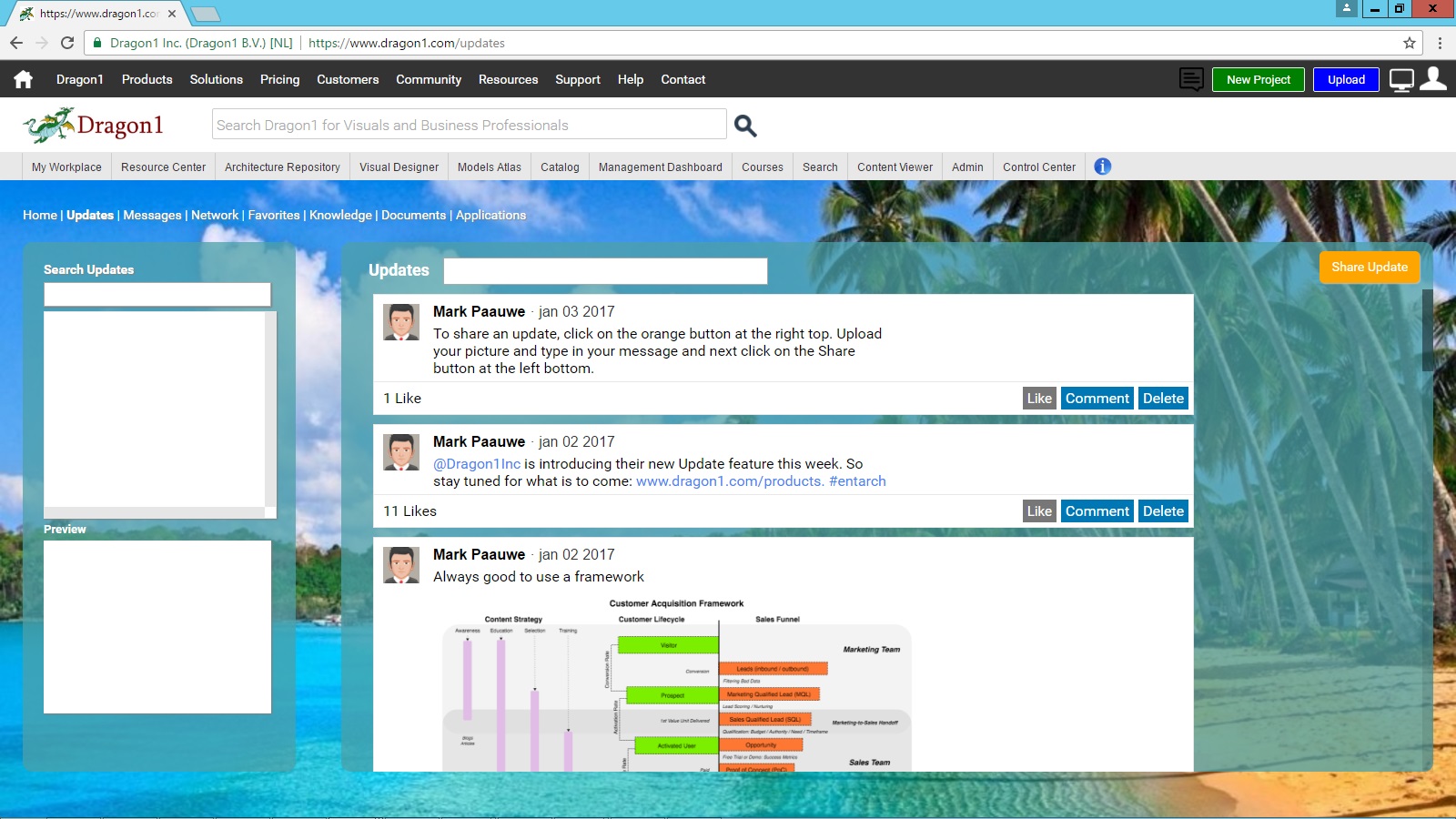Viewport: 1456px width, 819px height.
Task: Focus the Search Updates input field
Action: click(x=157, y=294)
